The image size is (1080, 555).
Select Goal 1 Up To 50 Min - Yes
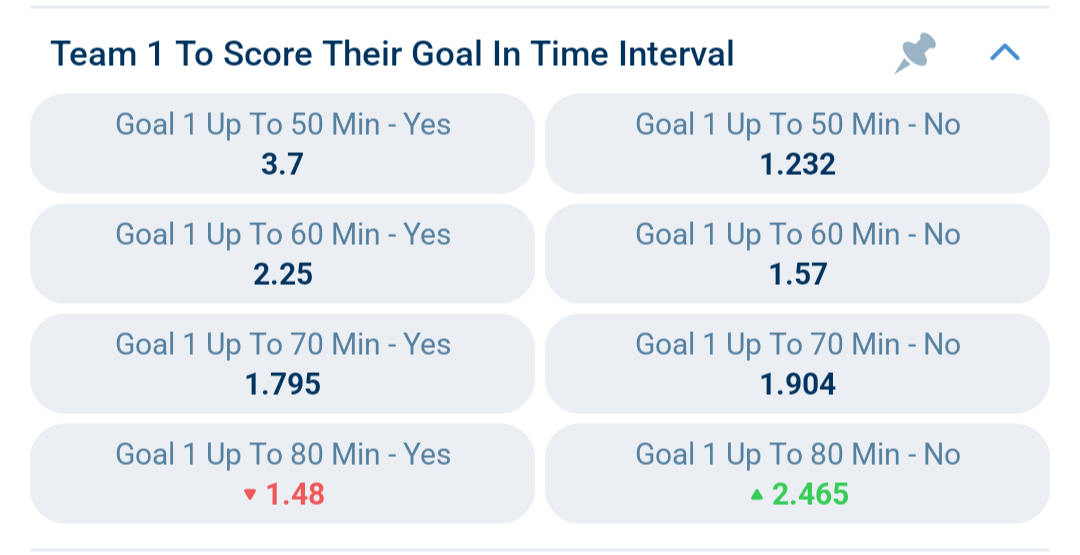click(x=282, y=143)
